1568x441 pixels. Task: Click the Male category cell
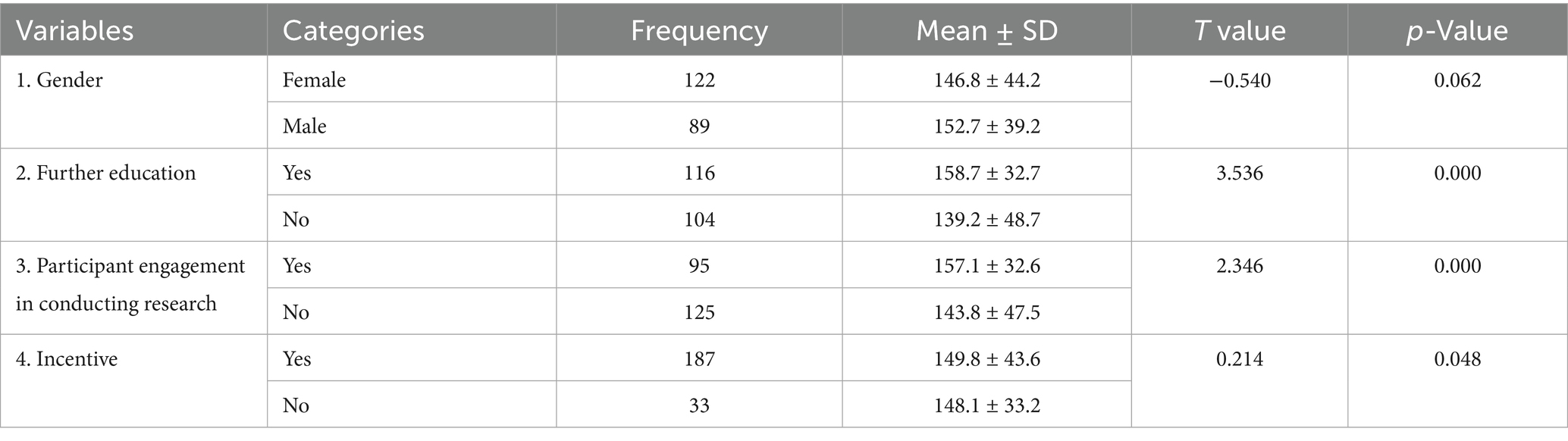(x=304, y=126)
